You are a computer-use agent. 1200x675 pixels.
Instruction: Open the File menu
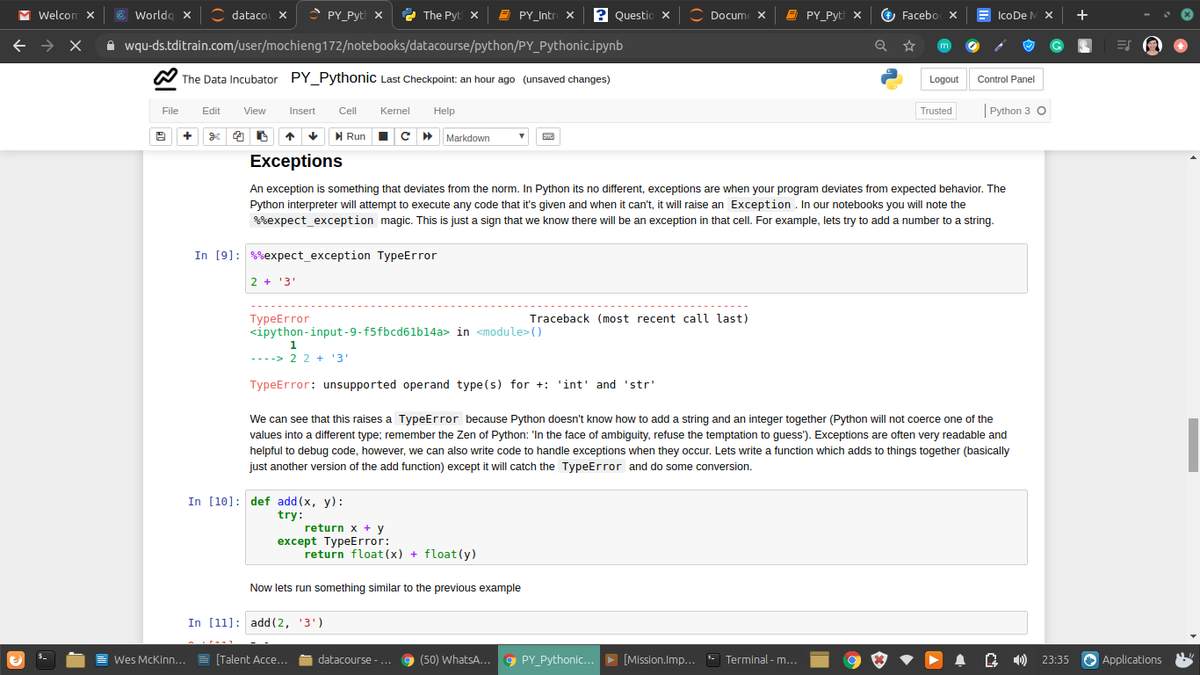tap(170, 111)
